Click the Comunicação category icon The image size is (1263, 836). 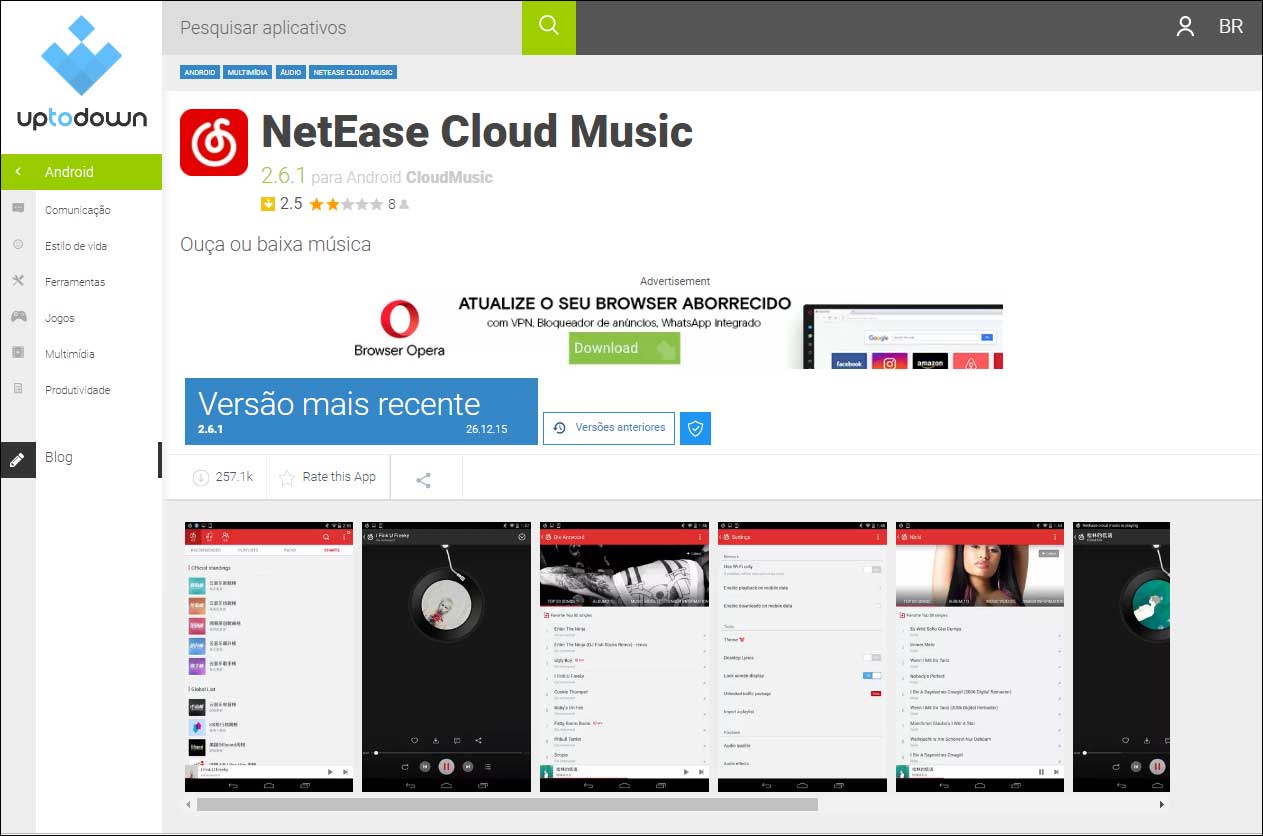18,209
